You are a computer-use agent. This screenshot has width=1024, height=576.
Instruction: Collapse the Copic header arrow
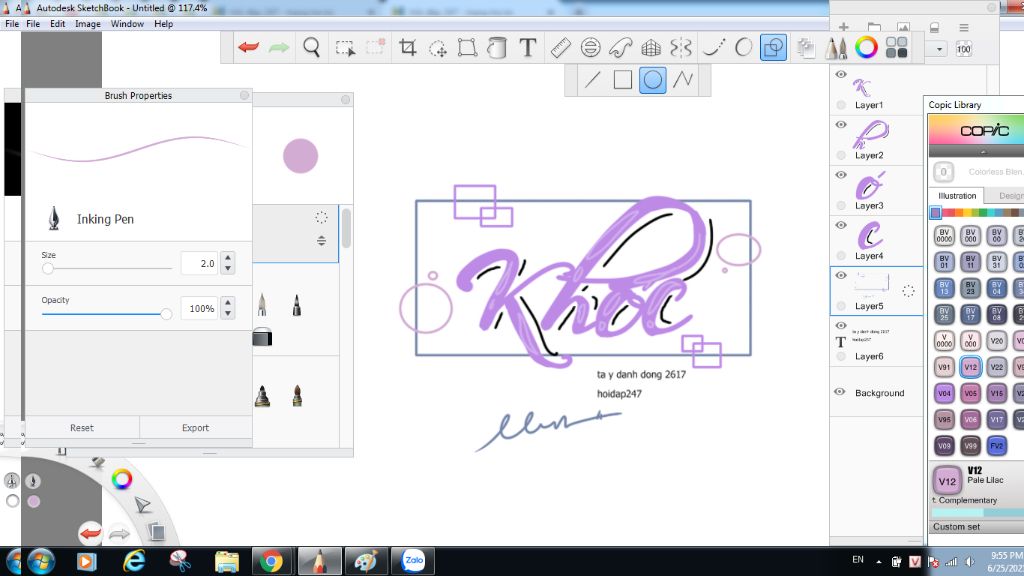pos(984,152)
